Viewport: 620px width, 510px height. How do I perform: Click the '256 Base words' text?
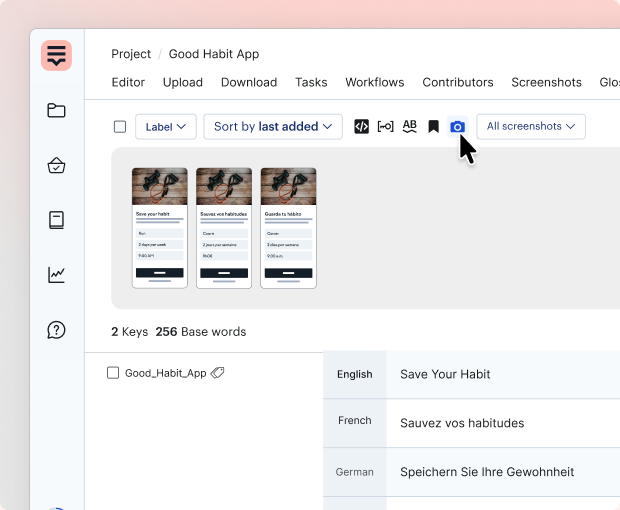(201, 332)
